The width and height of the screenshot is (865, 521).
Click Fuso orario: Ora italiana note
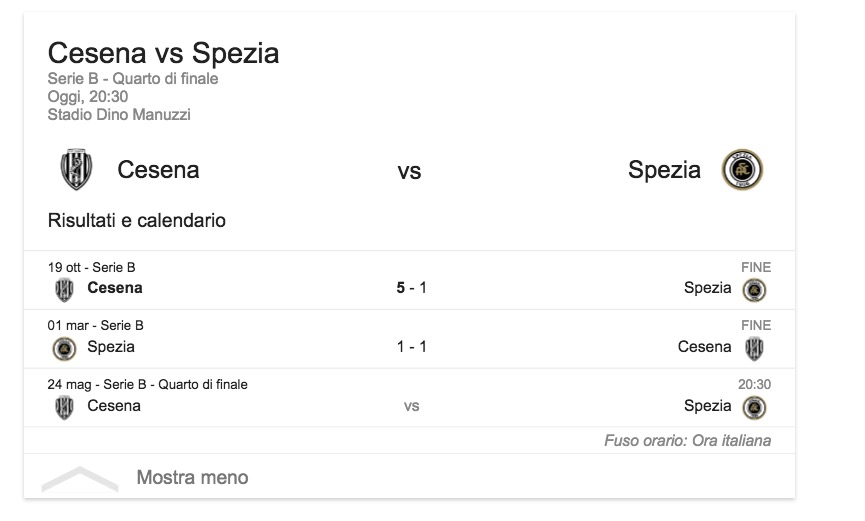[x=687, y=440]
